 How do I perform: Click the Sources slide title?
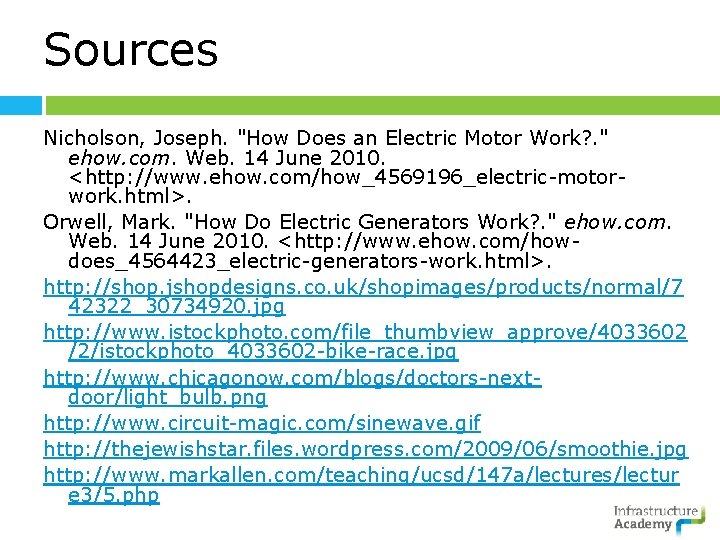click(x=131, y=50)
